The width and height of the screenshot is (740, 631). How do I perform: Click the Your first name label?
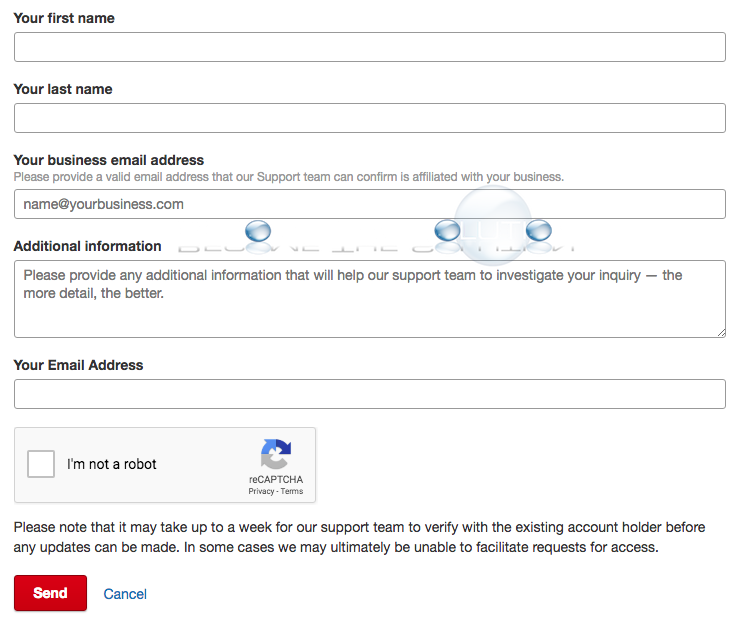[64, 18]
